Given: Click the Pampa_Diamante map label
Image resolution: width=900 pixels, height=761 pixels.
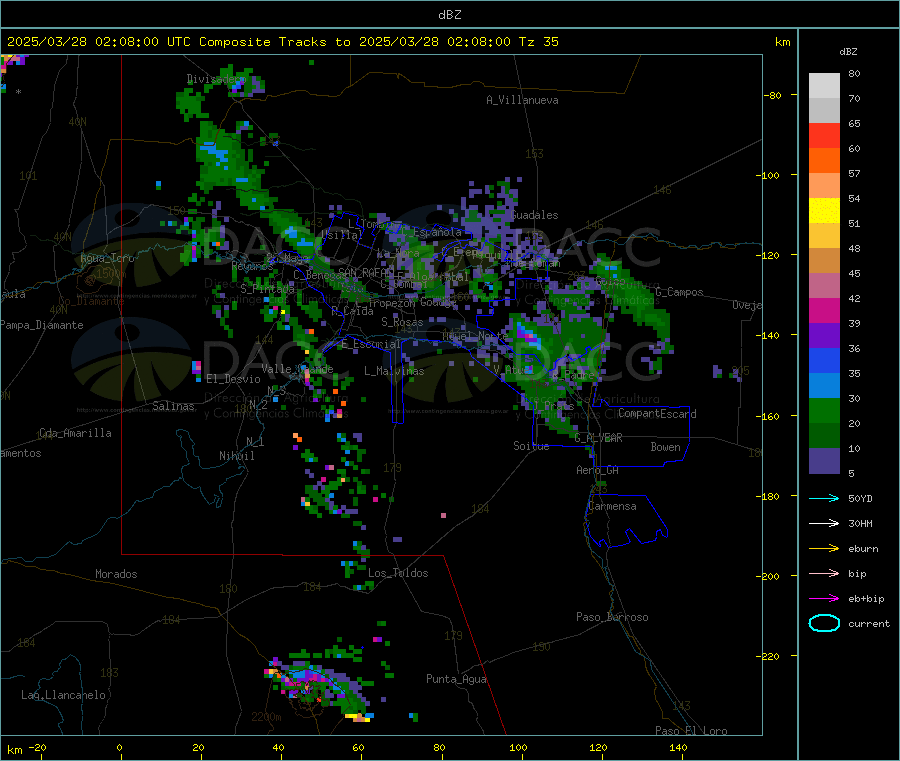Looking at the screenshot, I should point(41,325).
